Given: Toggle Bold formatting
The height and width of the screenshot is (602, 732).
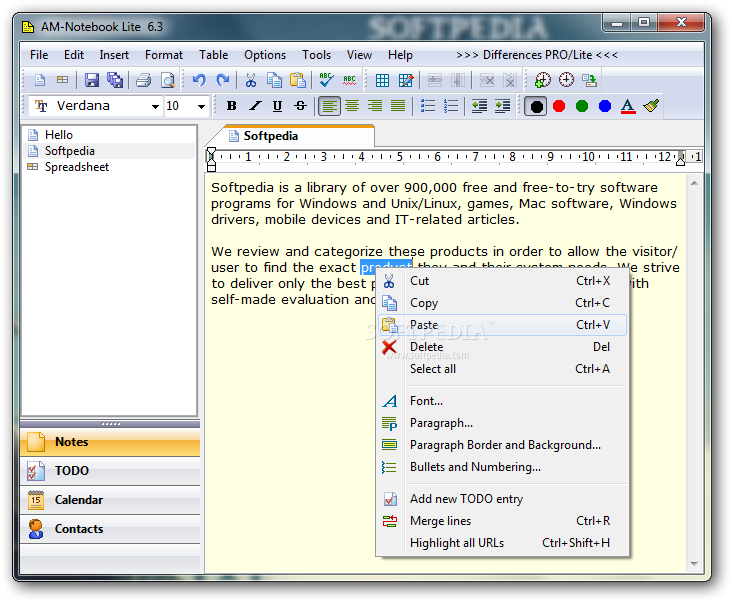Looking at the screenshot, I should point(231,106).
